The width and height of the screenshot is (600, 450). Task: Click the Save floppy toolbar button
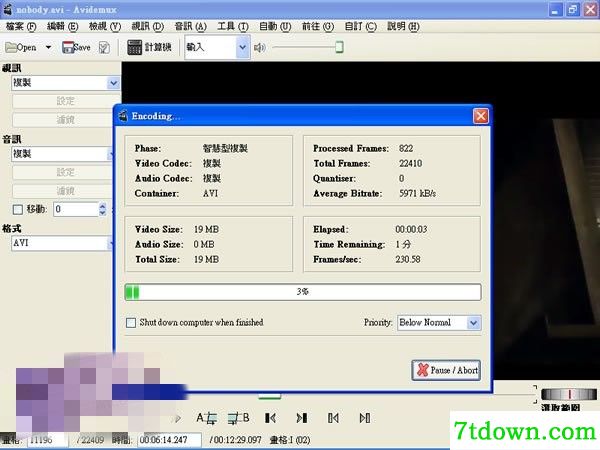76,47
